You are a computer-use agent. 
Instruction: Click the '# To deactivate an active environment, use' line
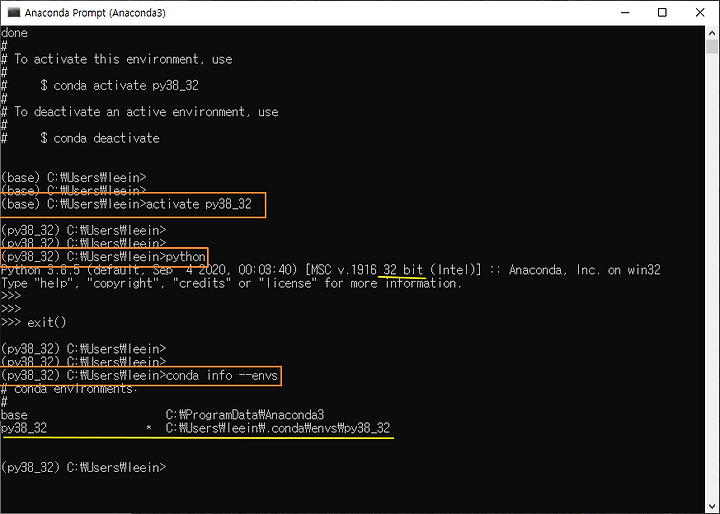pyautogui.click(x=140, y=112)
